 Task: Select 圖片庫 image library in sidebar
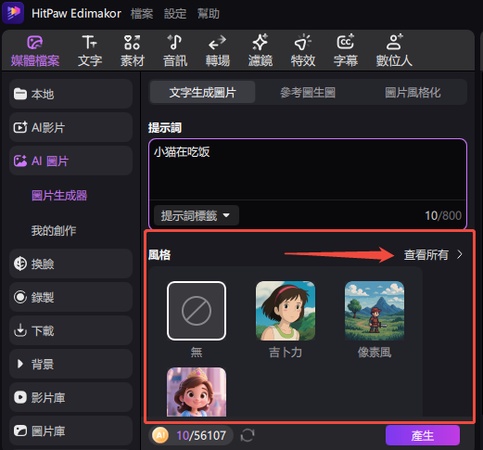point(71,431)
